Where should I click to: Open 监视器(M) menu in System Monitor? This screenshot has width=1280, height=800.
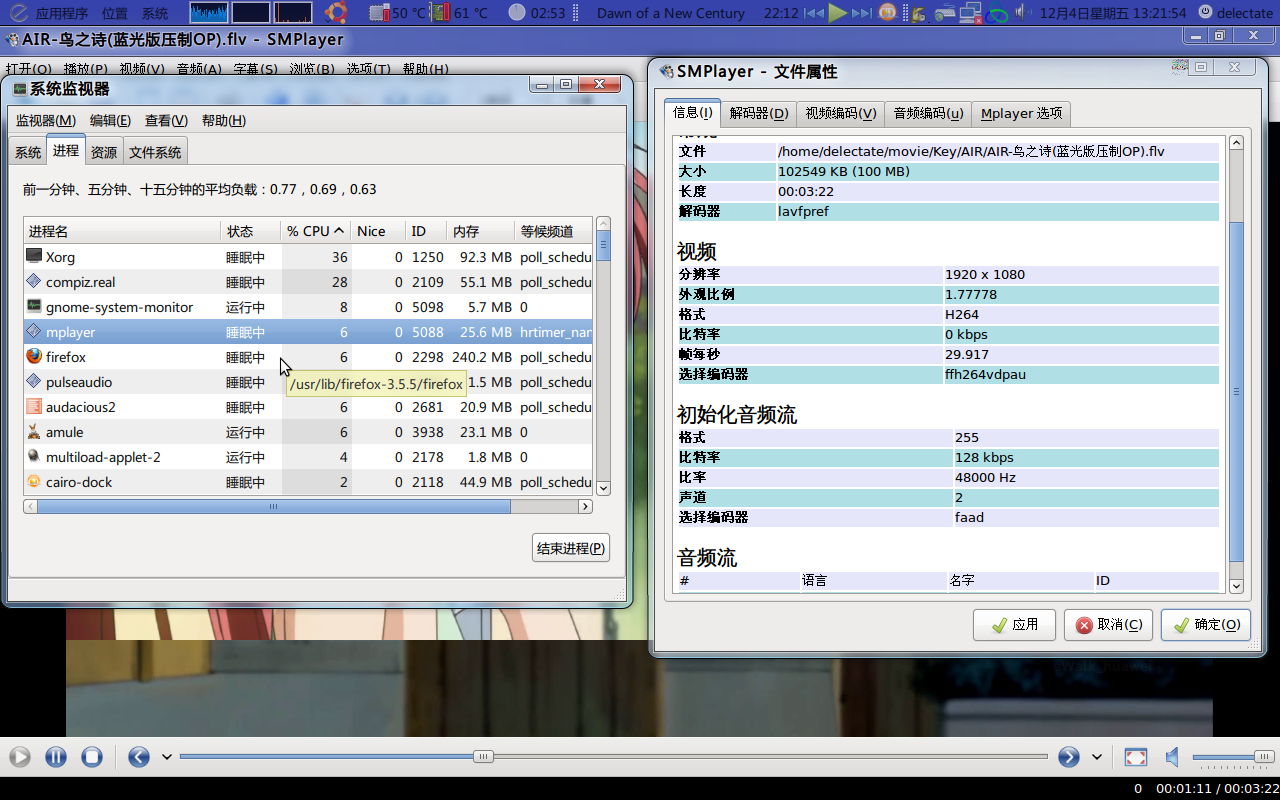coord(46,120)
